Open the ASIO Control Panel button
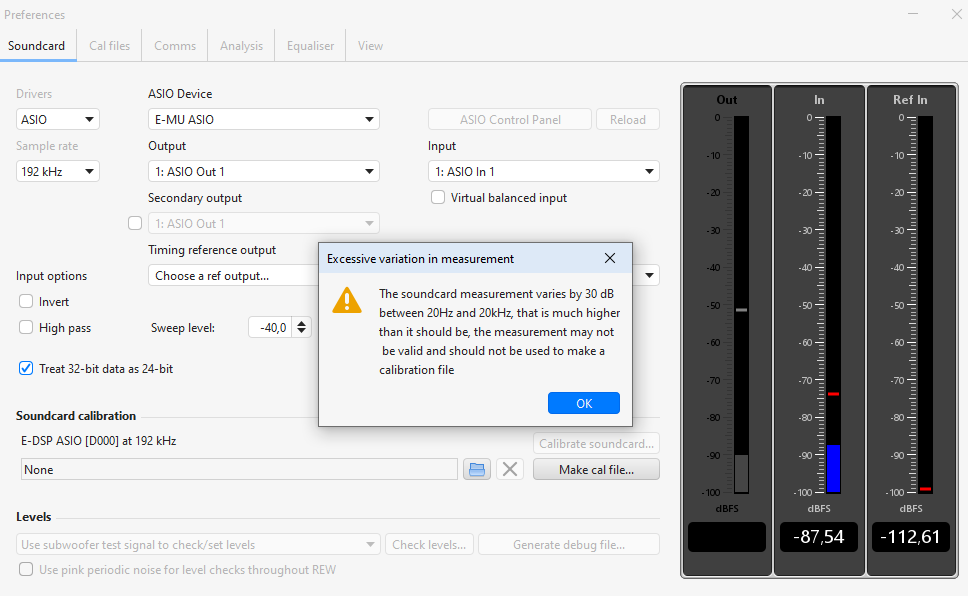The image size is (968, 596). [510, 120]
